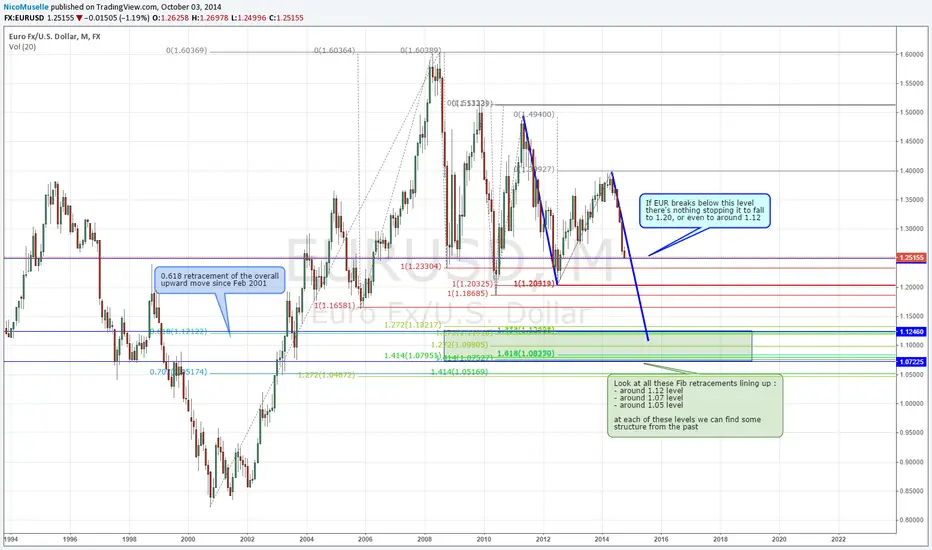Screen dimensions: 932x550
Task: Click the 1994 year on time axis
Action: click(x=11, y=539)
